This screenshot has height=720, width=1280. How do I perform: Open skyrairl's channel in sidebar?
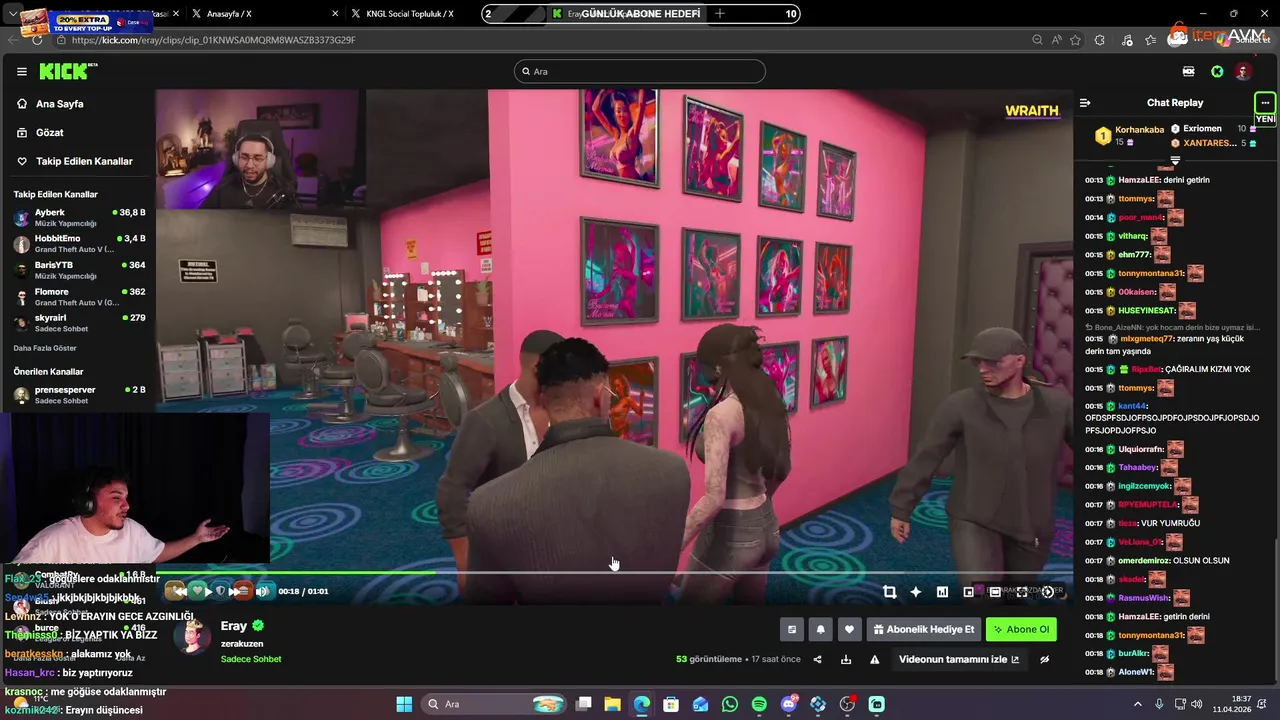click(78, 323)
